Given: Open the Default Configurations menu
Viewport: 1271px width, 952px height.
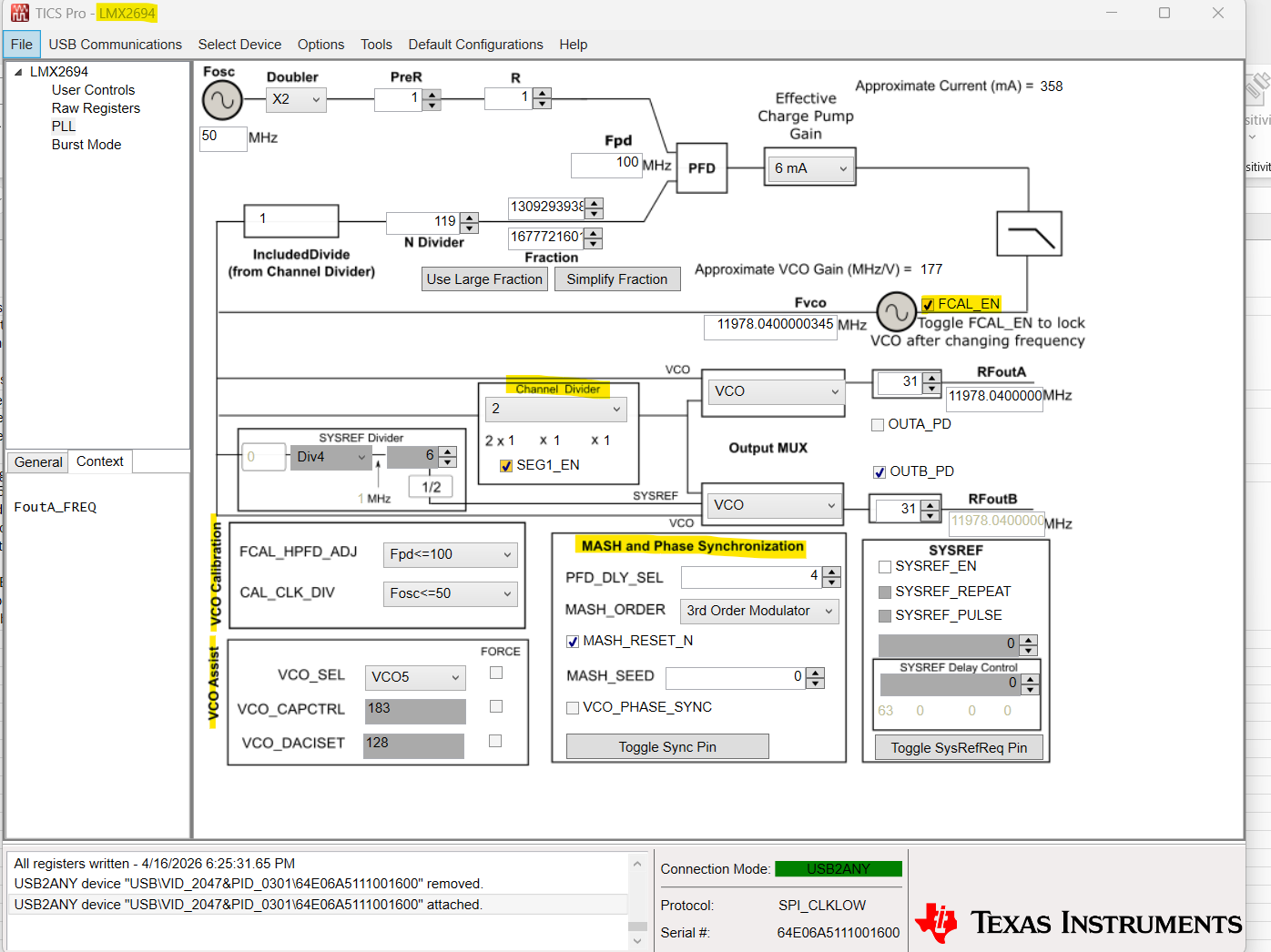Looking at the screenshot, I should 475,45.
